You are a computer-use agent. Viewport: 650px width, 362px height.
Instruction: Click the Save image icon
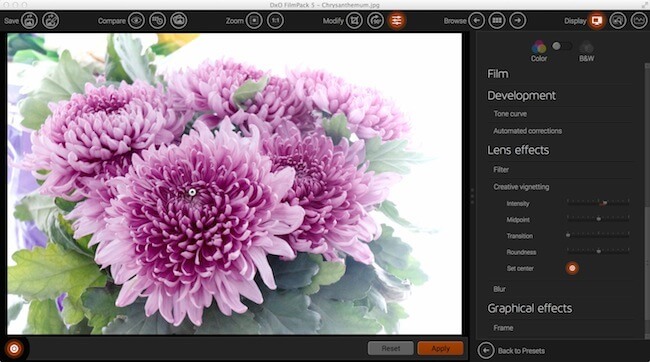coord(29,20)
